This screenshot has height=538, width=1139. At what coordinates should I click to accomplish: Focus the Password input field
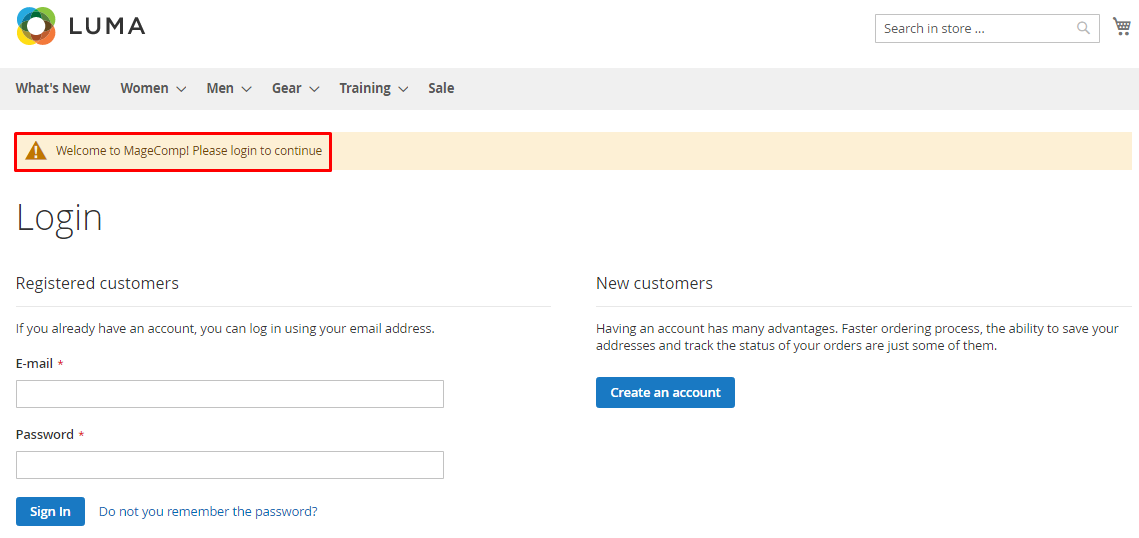tap(230, 465)
